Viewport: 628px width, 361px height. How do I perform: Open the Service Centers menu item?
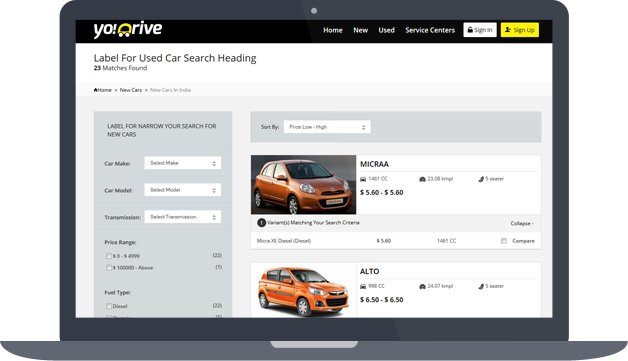pos(430,30)
